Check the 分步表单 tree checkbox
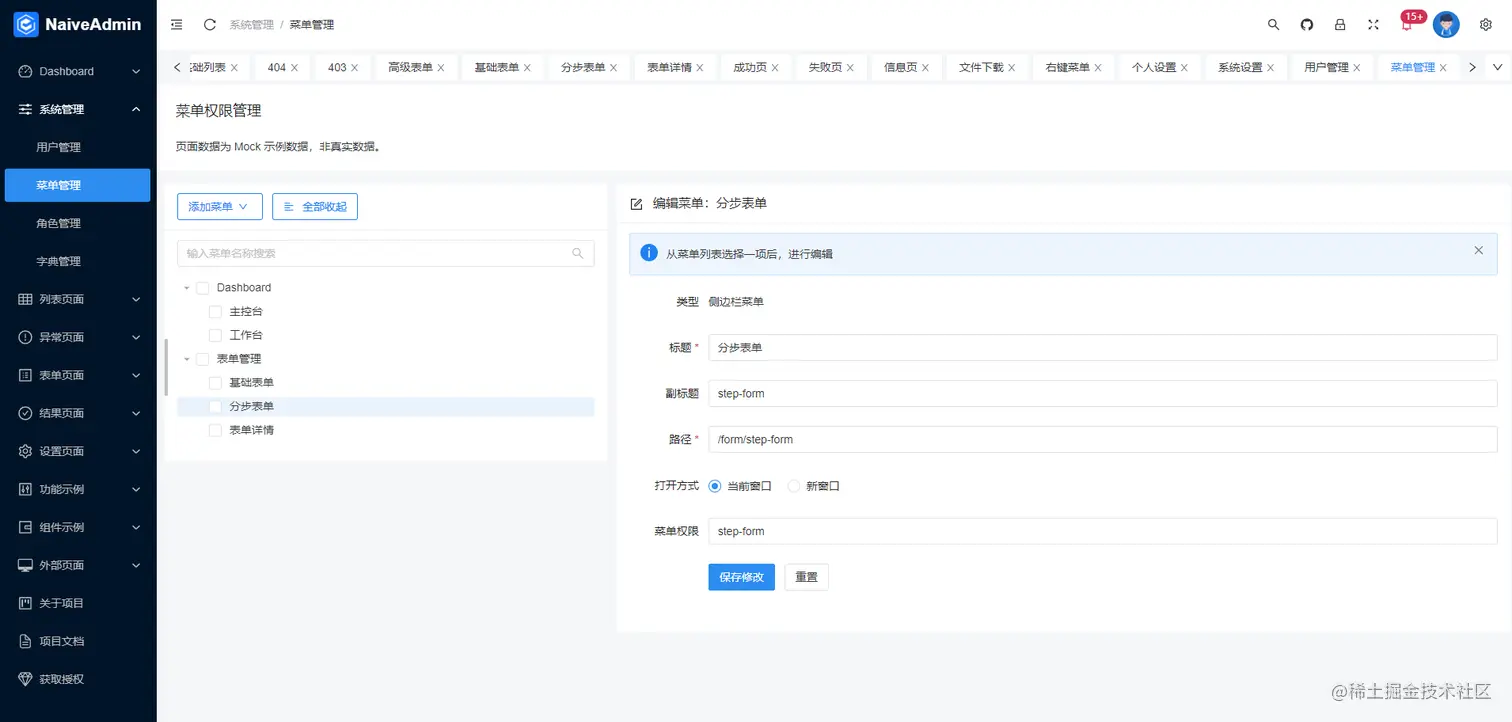Image resolution: width=1512 pixels, height=722 pixels. tap(215, 407)
